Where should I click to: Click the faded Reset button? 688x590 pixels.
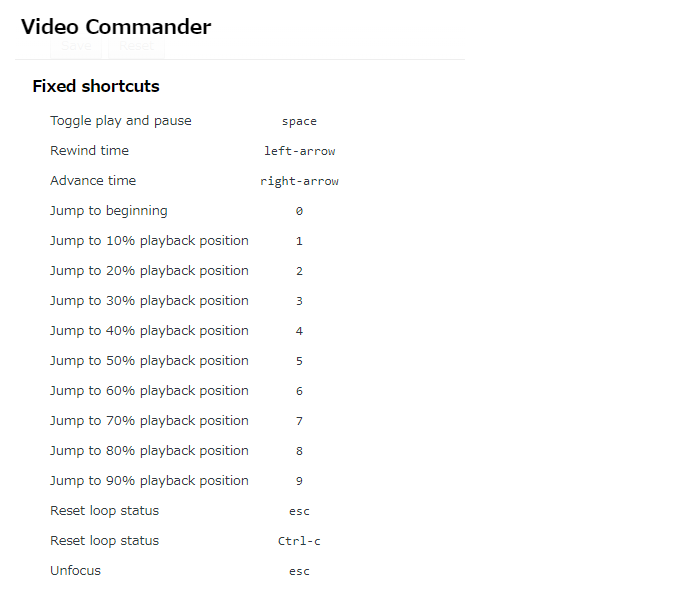click(136, 46)
